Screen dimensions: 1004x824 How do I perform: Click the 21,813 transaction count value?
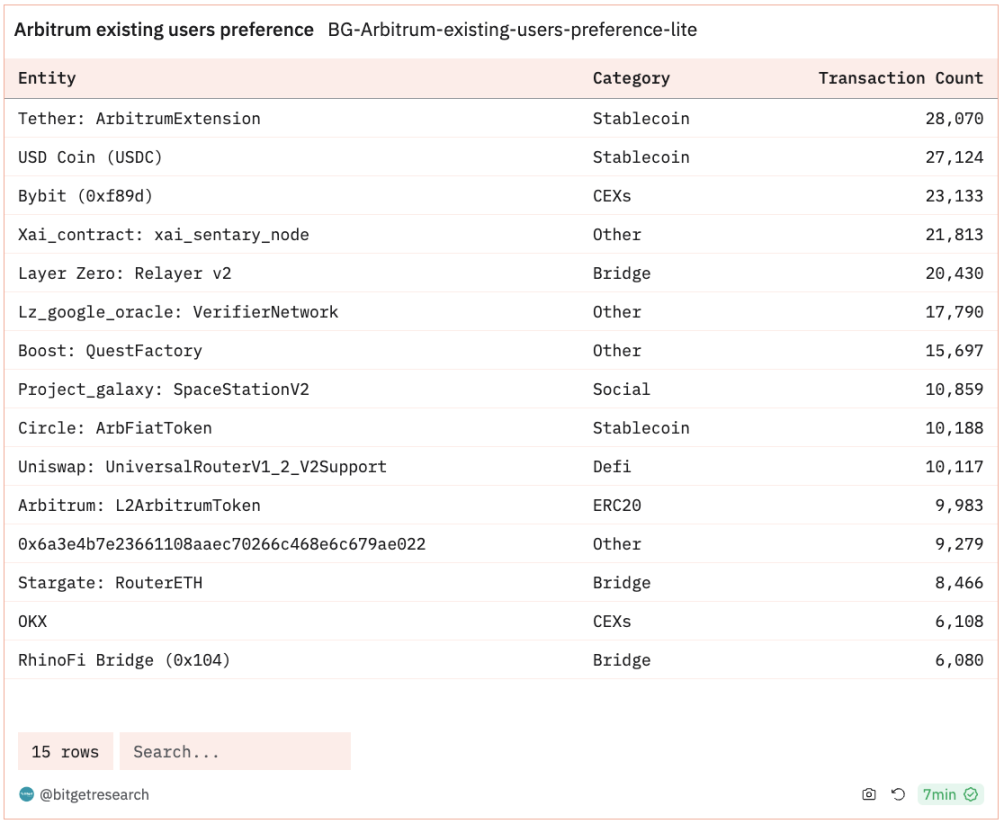click(x=954, y=234)
